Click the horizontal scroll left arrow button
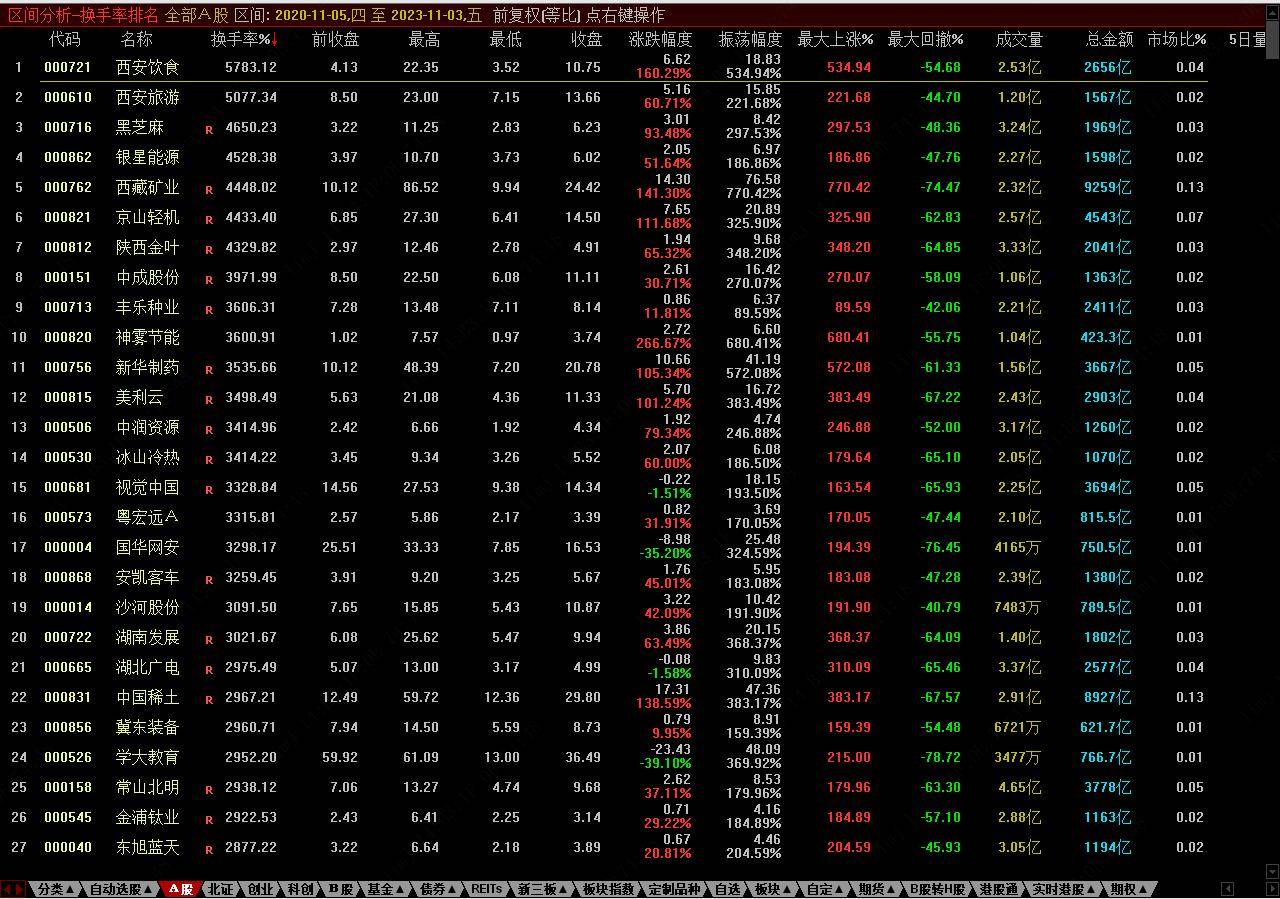1280x899 pixels. point(1228,889)
